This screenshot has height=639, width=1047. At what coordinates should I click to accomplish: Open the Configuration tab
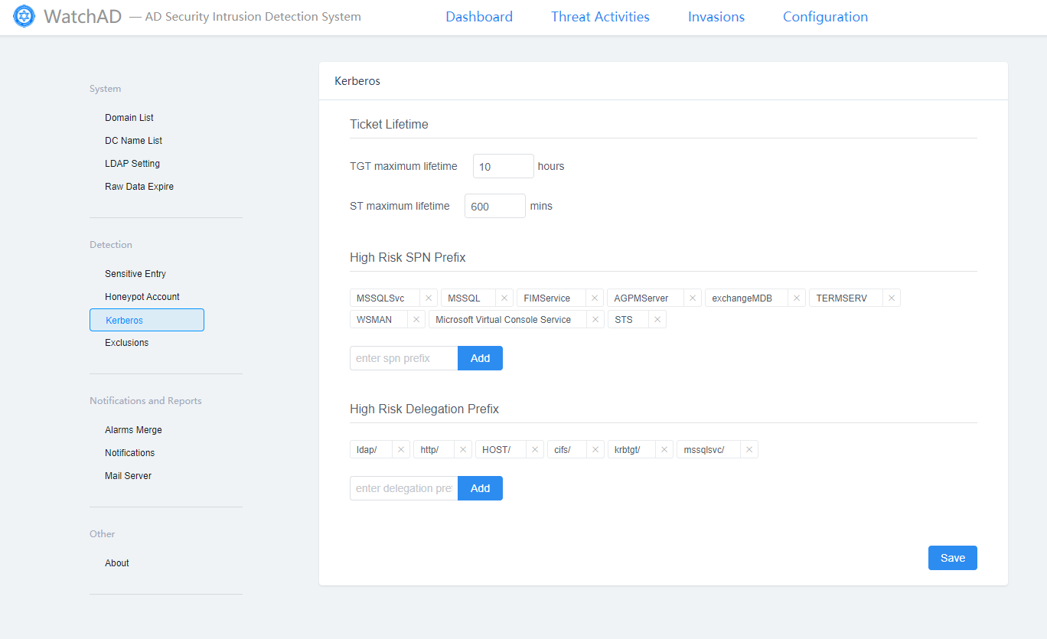[x=825, y=17]
